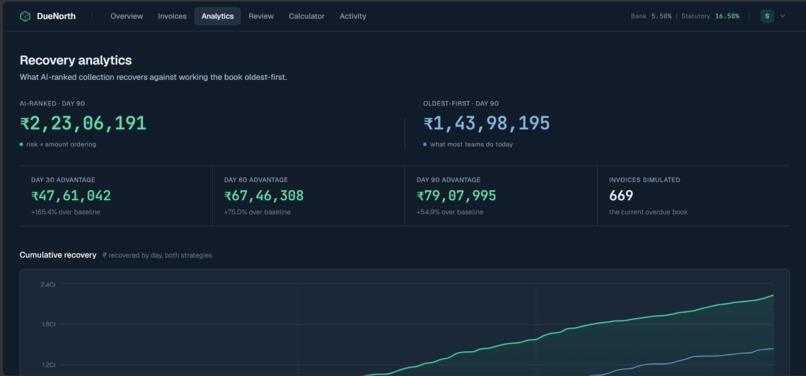Click the OLDEST-FIRST · DAY 90 label

(x=461, y=104)
